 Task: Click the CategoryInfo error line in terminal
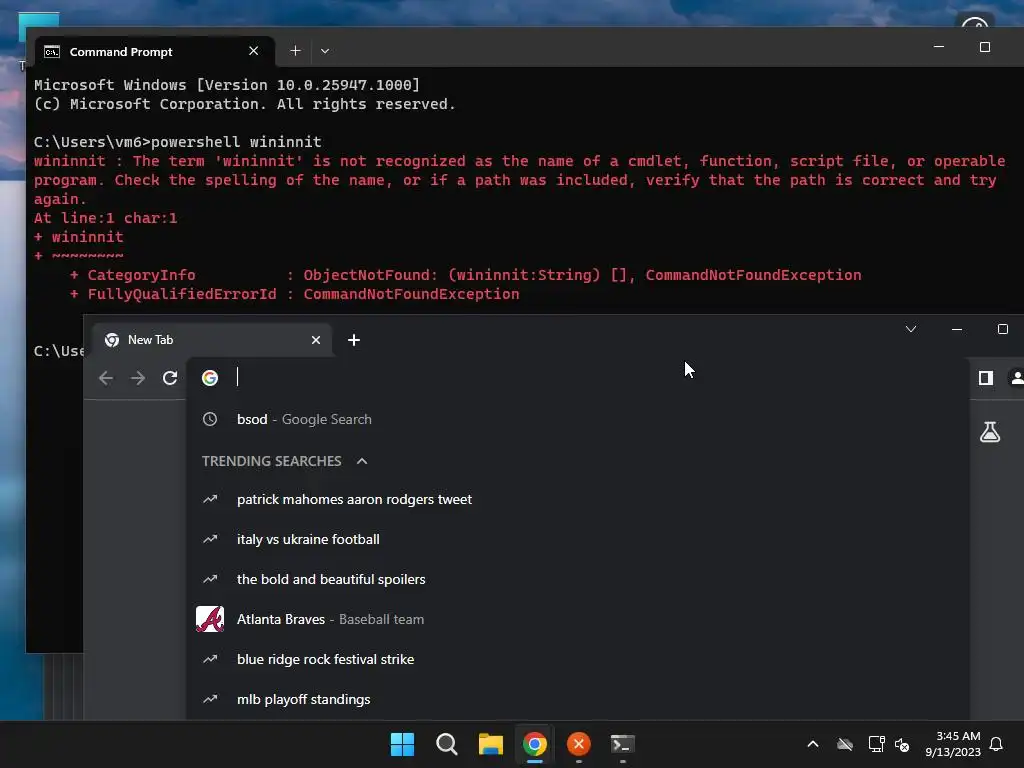click(466, 275)
